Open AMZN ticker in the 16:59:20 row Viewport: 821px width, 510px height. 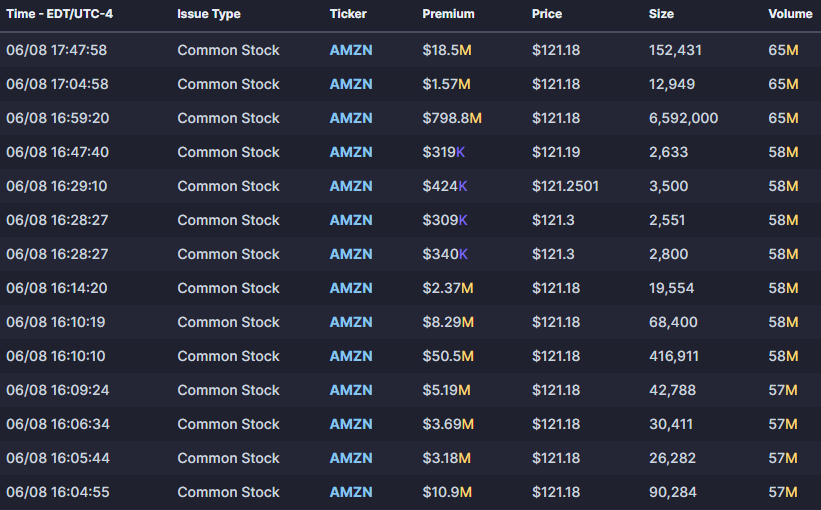[x=351, y=118]
